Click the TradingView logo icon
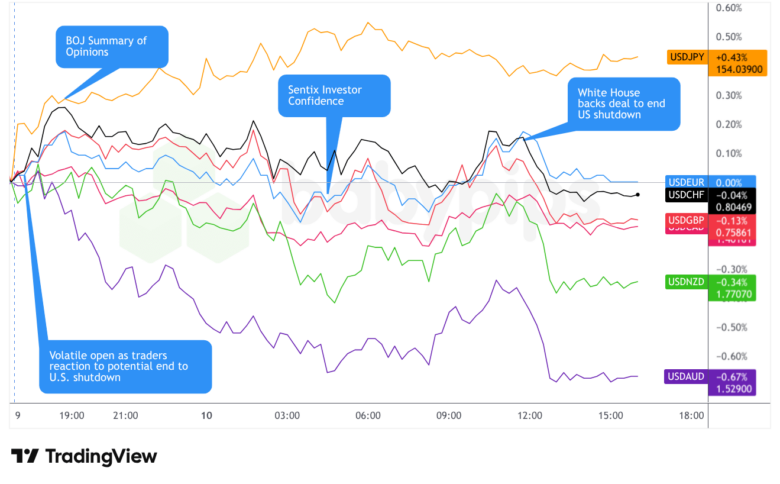Viewport: 780px width, 484px height. click(x=23, y=456)
